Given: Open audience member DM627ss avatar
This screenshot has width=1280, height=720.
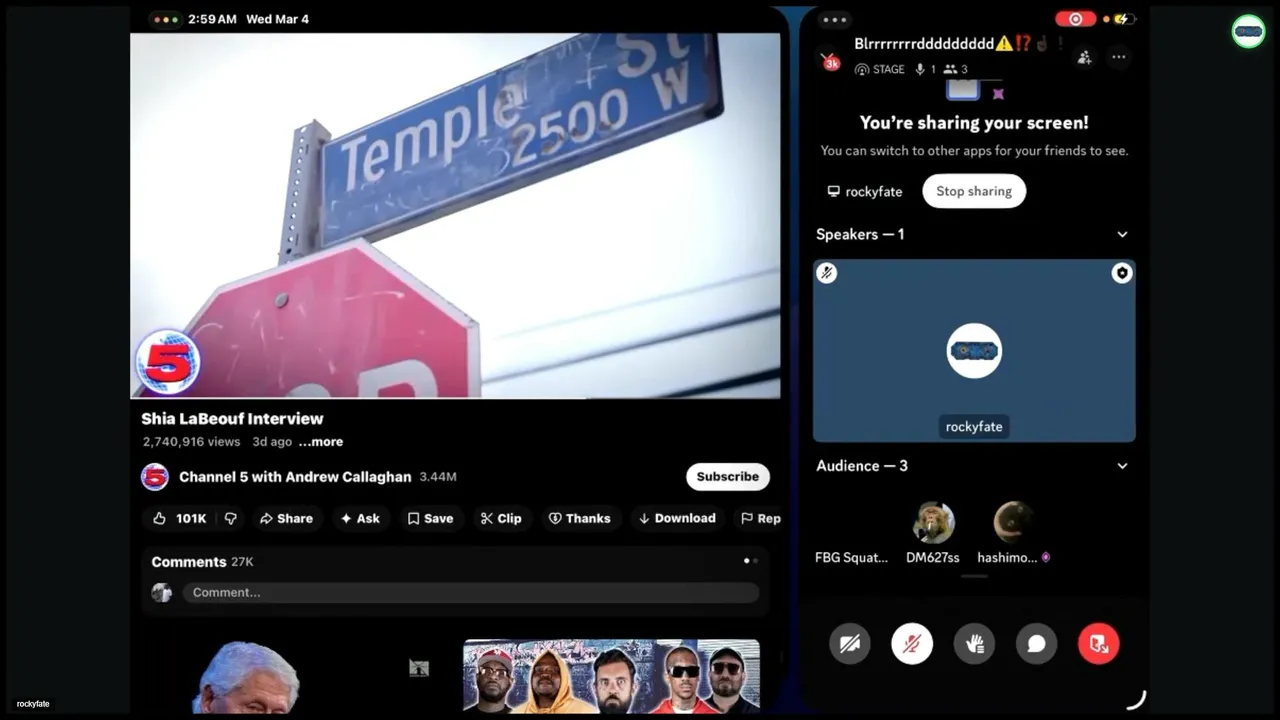Looking at the screenshot, I should tap(933, 522).
